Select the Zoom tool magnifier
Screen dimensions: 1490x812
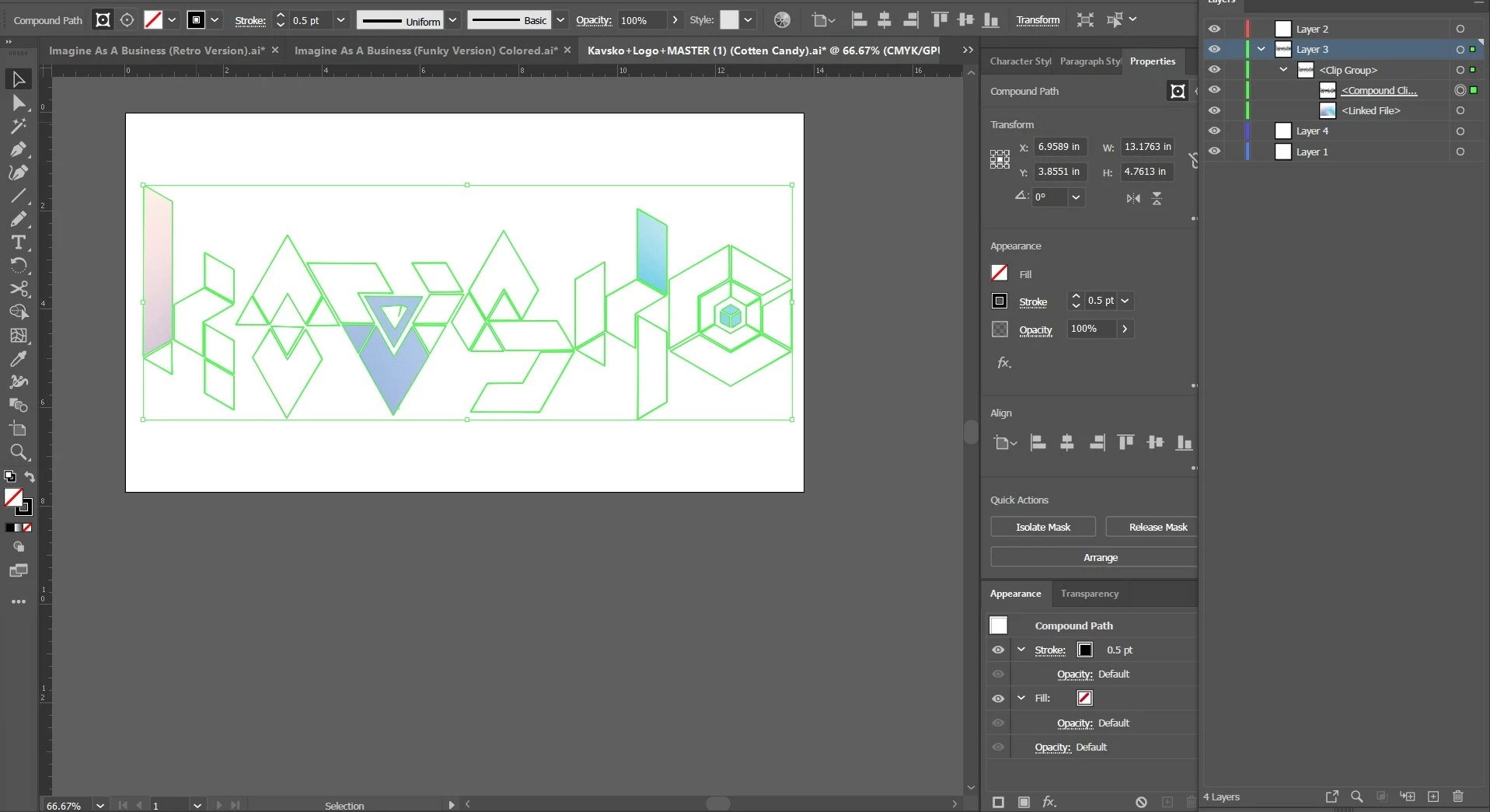tap(19, 452)
